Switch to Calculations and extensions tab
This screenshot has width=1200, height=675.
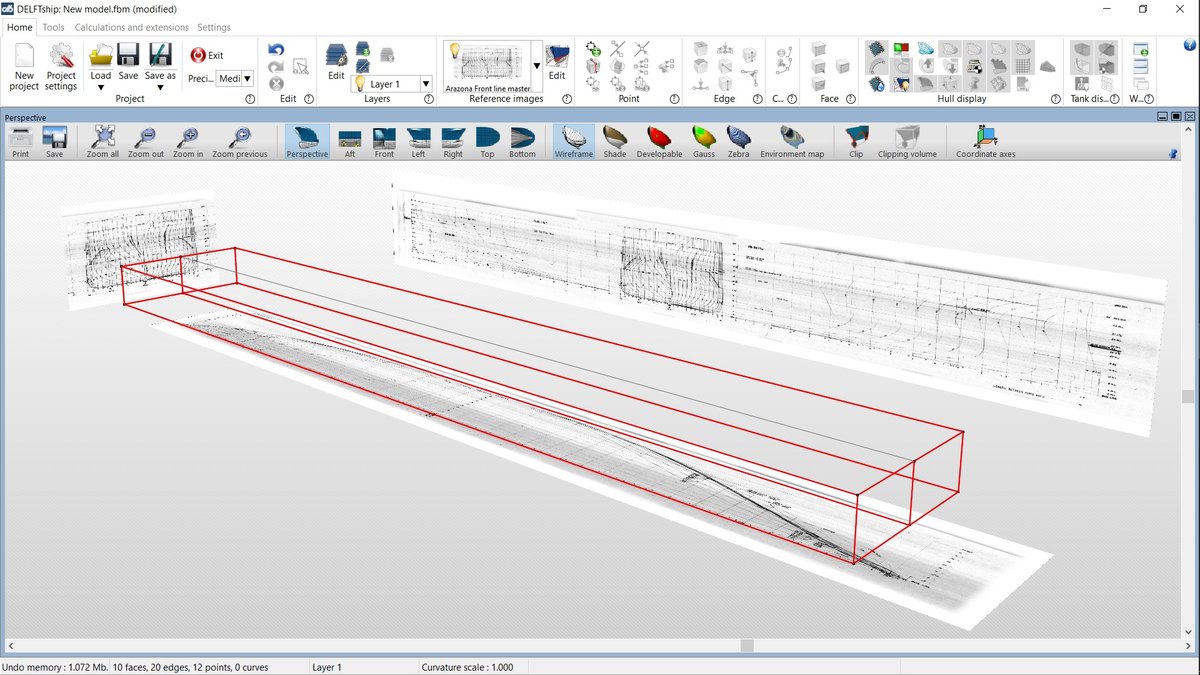[x=131, y=27]
